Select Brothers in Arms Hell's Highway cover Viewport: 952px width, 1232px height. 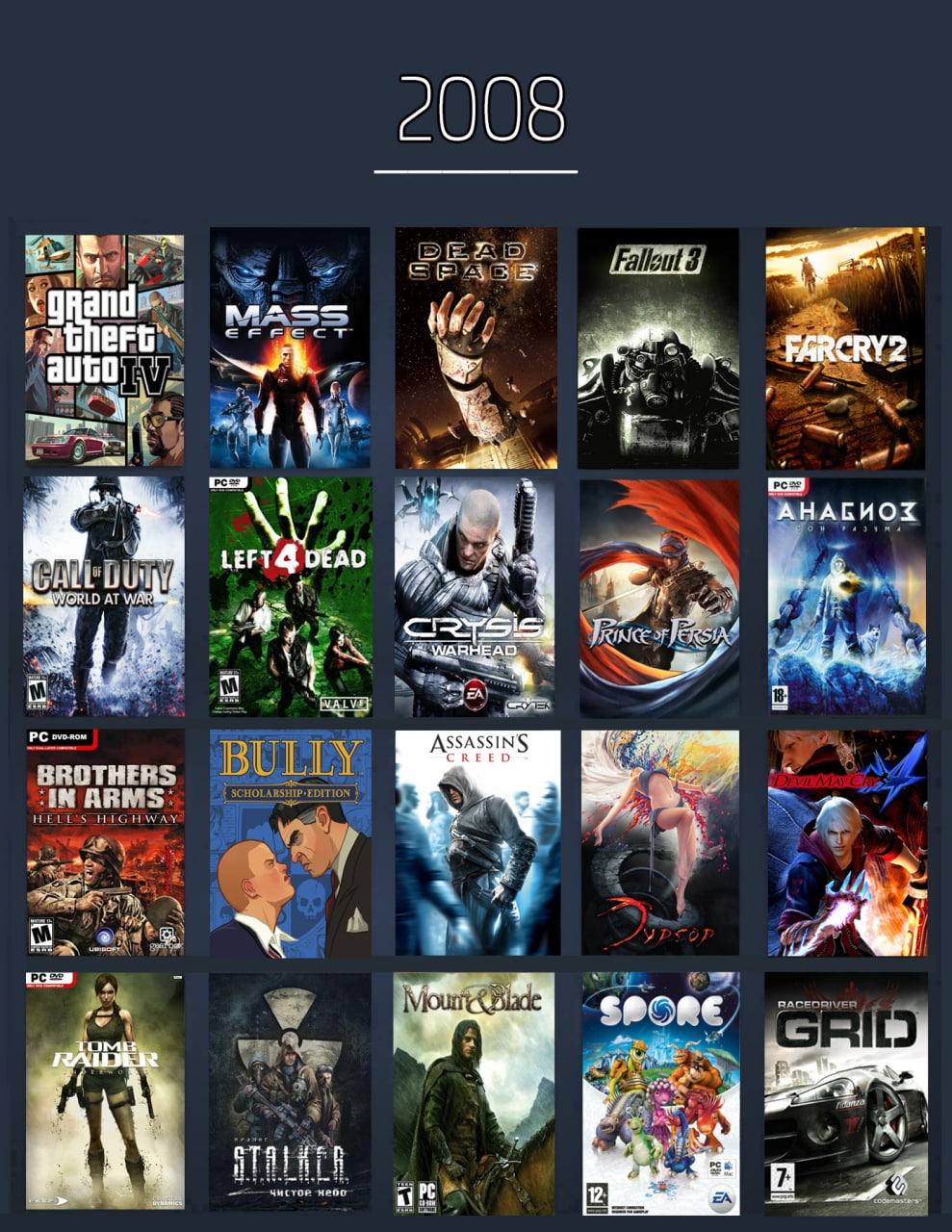click(x=105, y=842)
